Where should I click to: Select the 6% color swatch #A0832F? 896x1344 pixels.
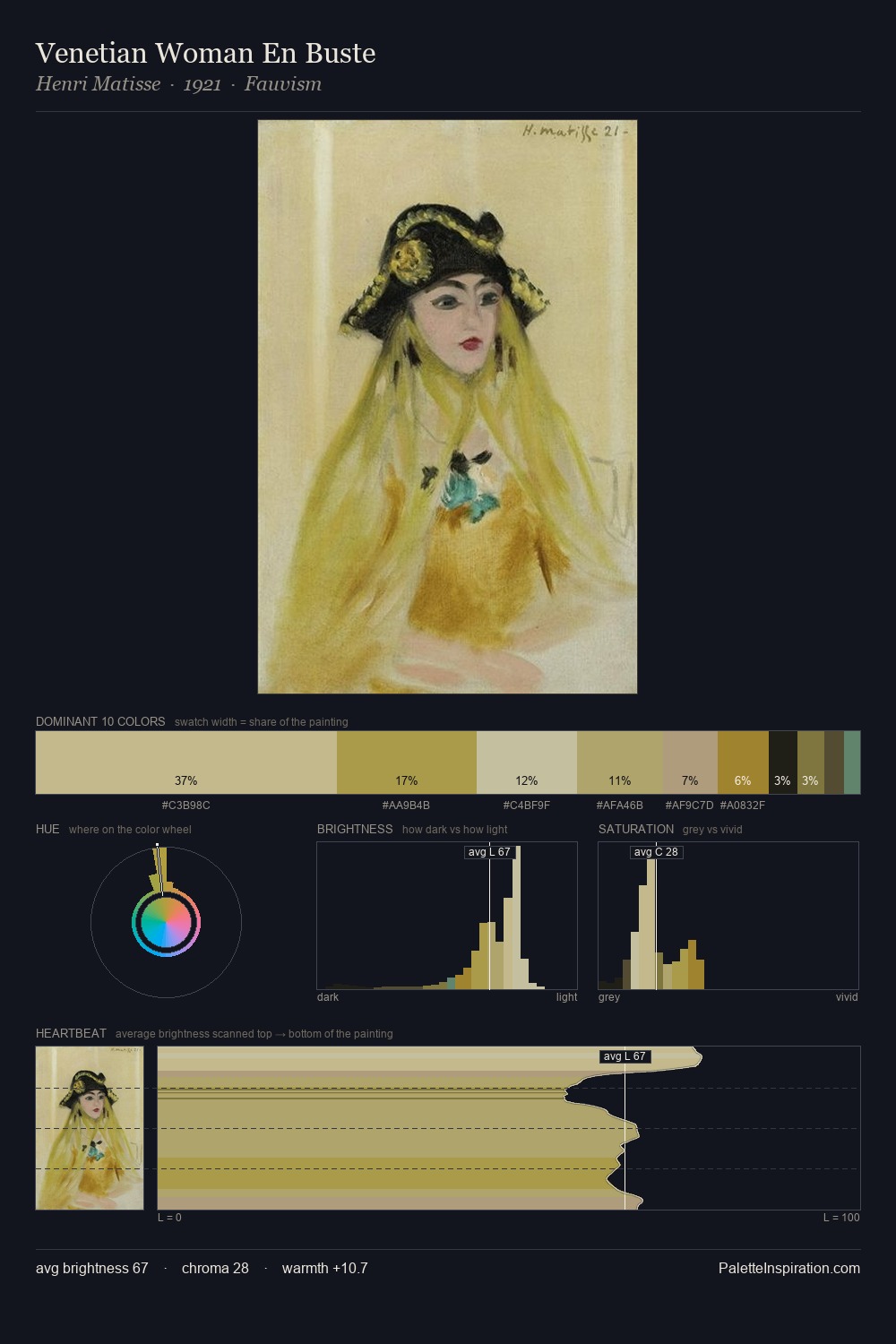tap(743, 762)
